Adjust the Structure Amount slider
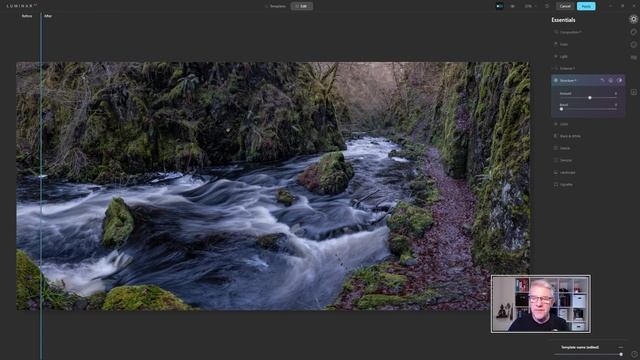This screenshot has width=640, height=360. pos(589,98)
